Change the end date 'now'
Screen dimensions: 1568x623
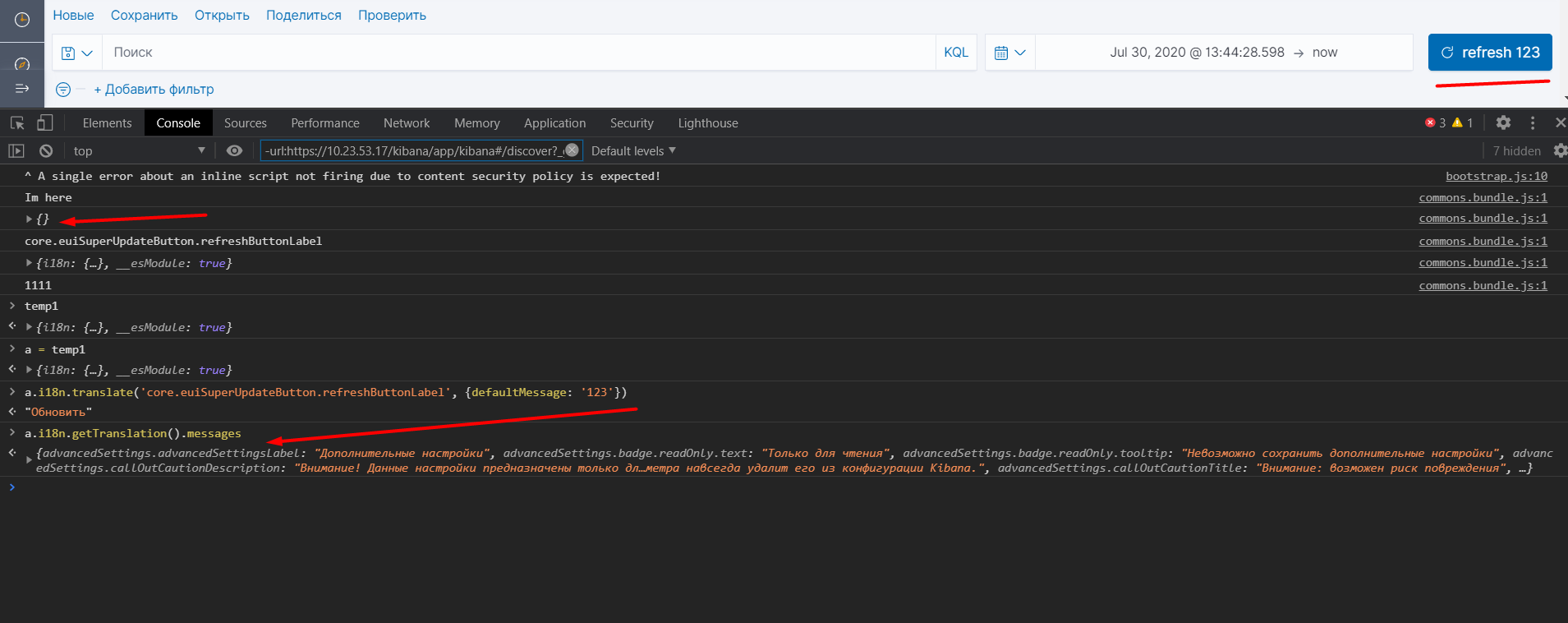click(x=1325, y=53)
